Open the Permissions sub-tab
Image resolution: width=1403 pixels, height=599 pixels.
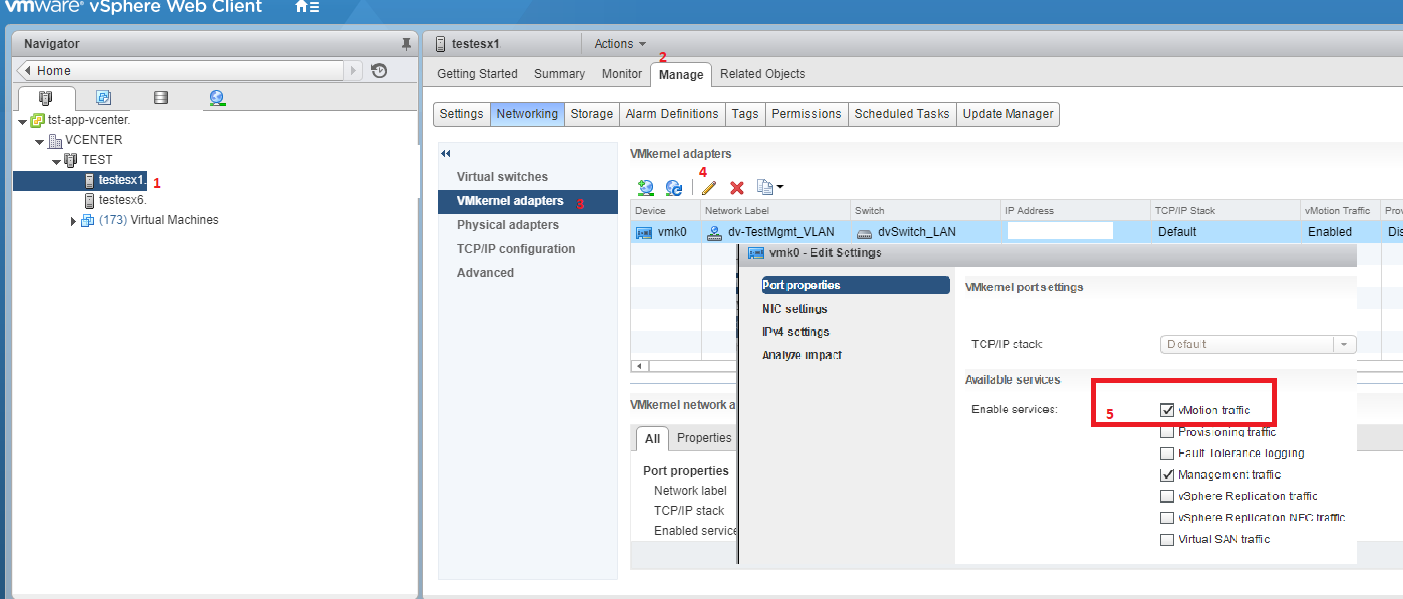[x=807, y=114]
